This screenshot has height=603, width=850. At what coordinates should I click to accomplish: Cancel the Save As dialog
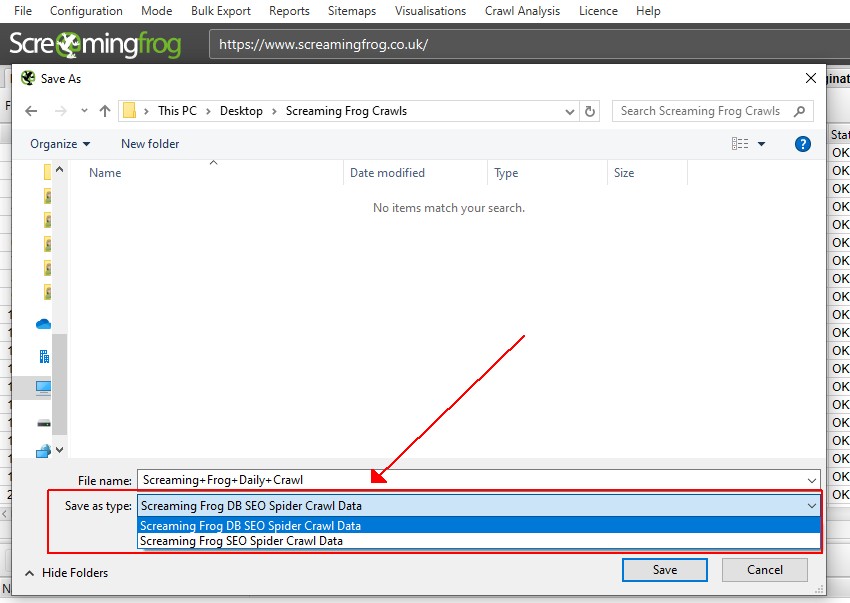tap(764, 570)
